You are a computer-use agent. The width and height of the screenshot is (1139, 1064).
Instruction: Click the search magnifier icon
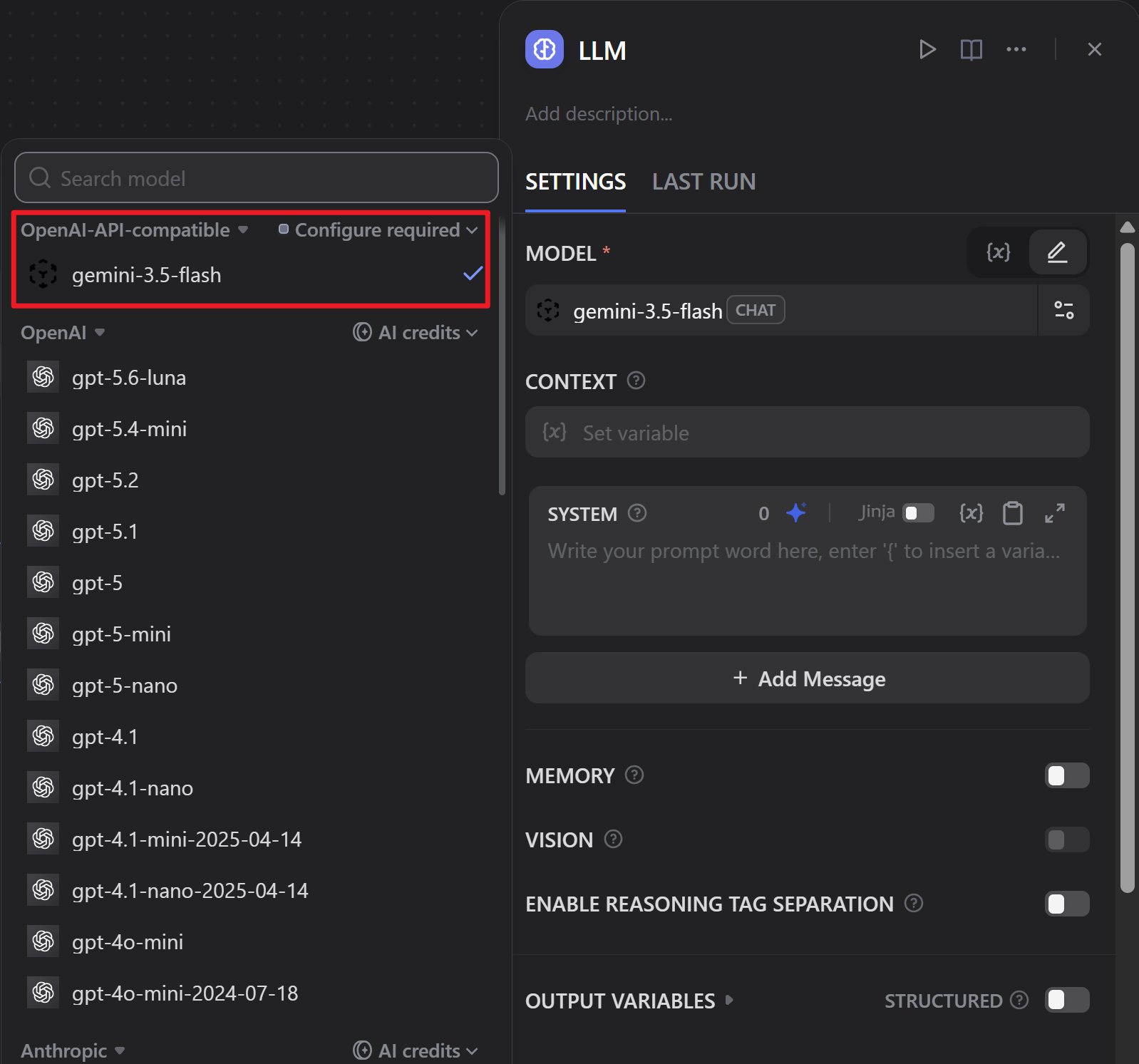point(40,177)
